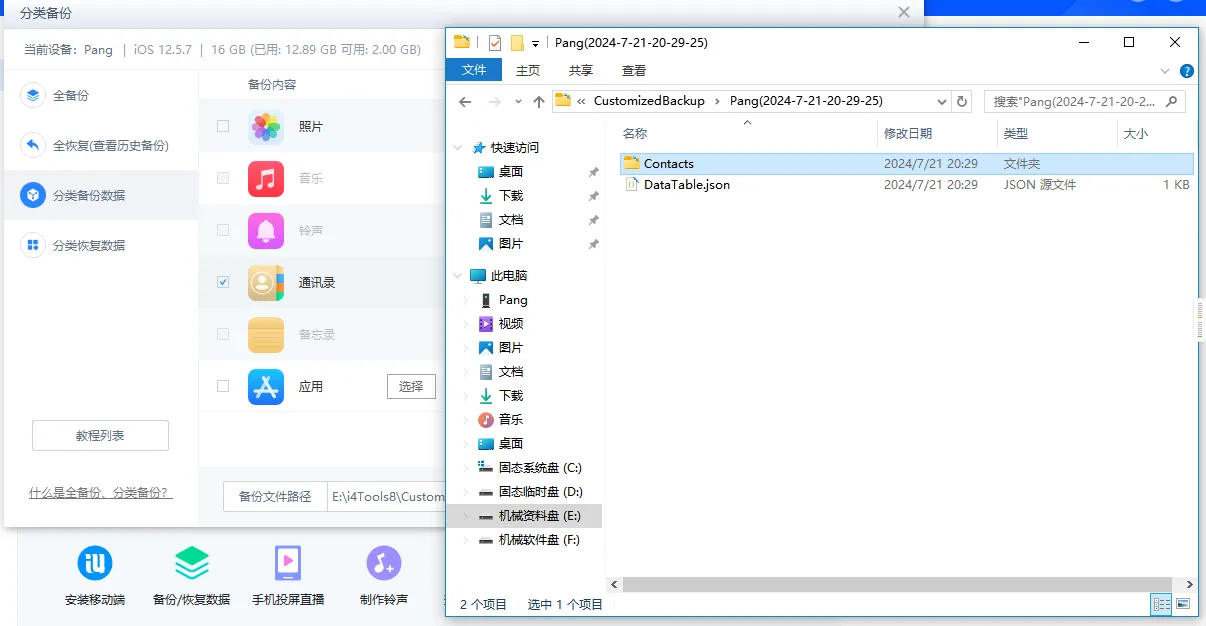Image resolution: width=1206 pixels, height=626 pixels.
Task: Click the 教程列表 button
Action: [100, 436]
